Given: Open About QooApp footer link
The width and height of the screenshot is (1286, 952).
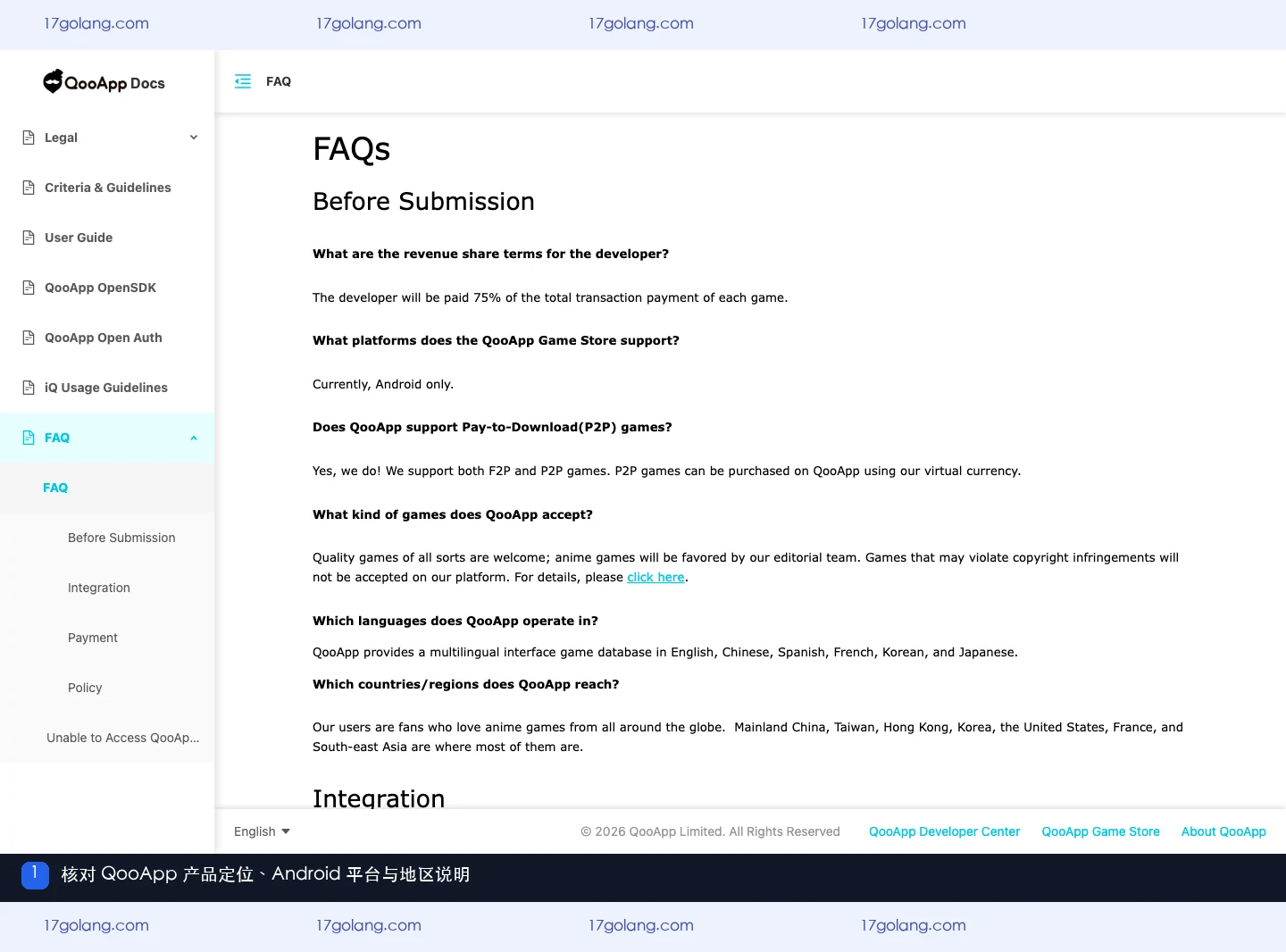Looking at the screenshot, I should [x=1223, y=831].
